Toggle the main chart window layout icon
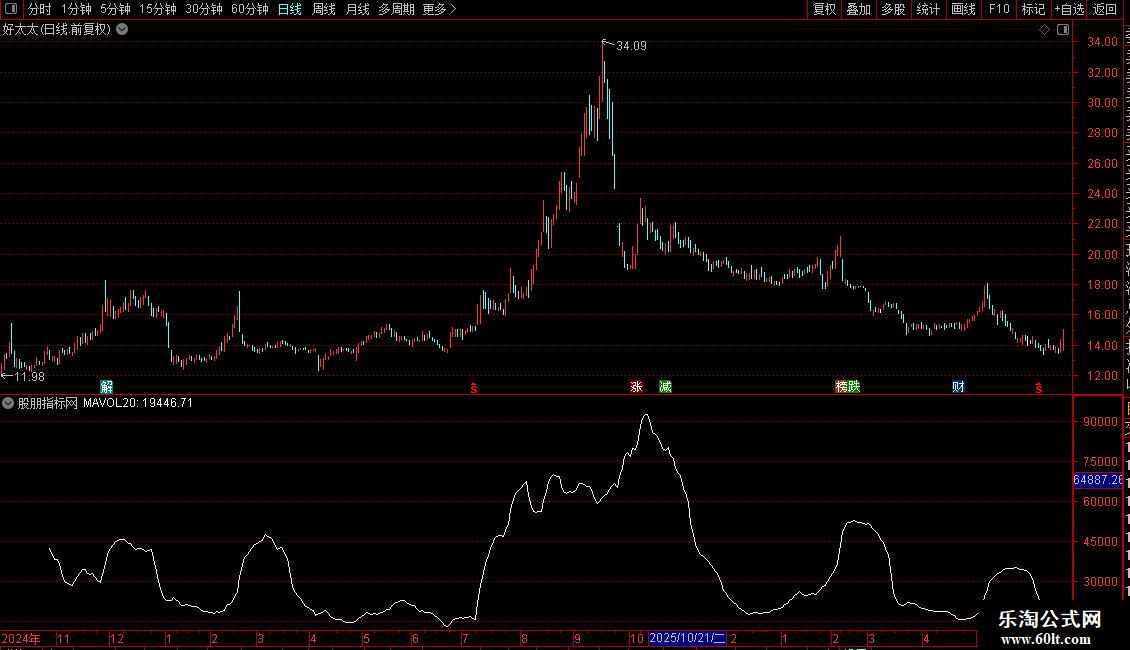 1063,30
